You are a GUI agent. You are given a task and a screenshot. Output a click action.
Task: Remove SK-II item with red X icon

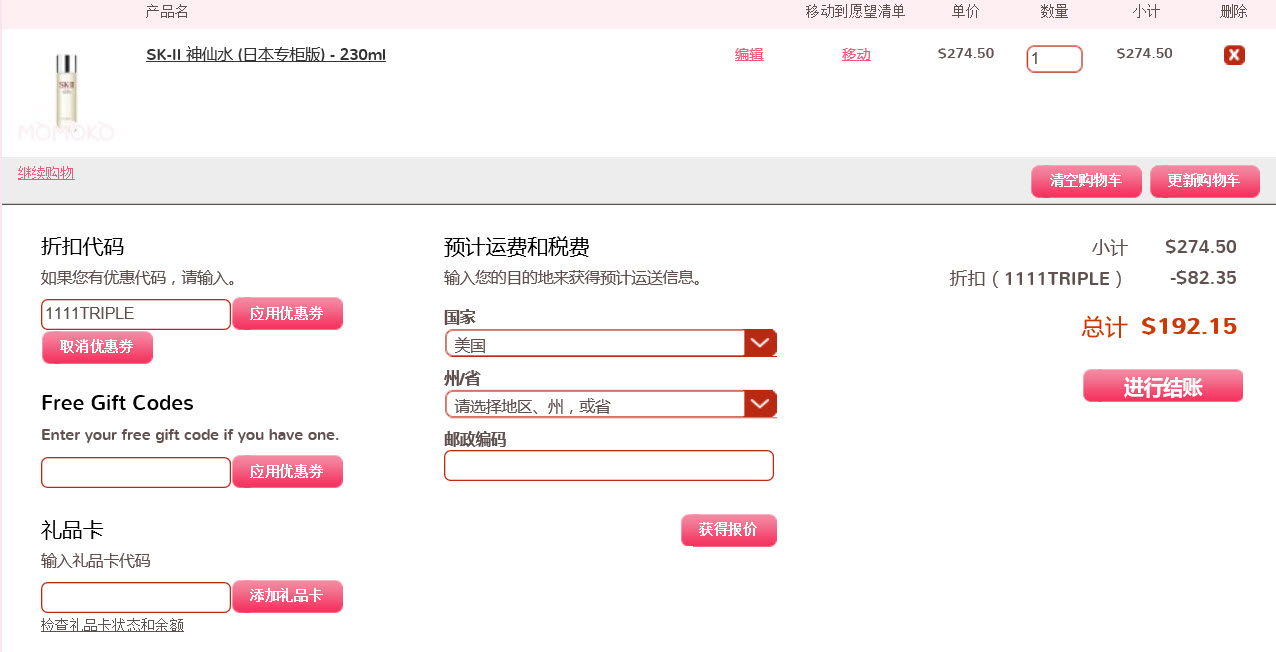[1234, 55]
